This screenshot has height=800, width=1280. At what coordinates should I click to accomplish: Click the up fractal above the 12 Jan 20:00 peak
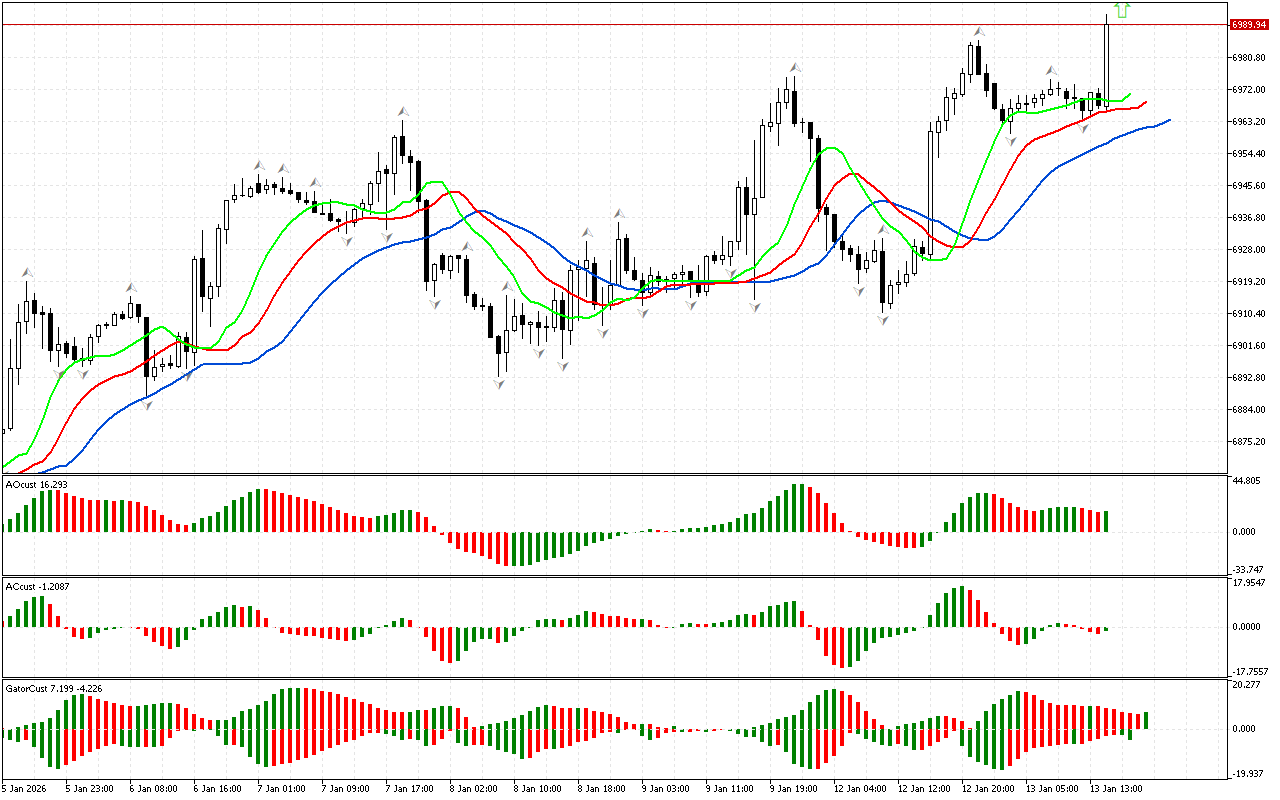tap(979, 32)
